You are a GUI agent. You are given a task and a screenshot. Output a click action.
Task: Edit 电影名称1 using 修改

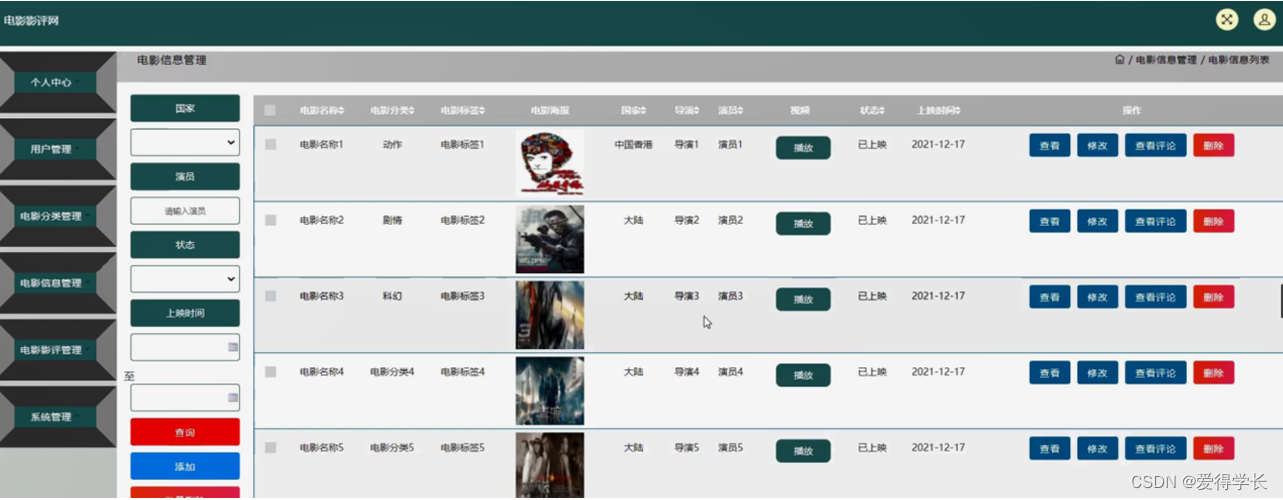(x=1097, y=145)
